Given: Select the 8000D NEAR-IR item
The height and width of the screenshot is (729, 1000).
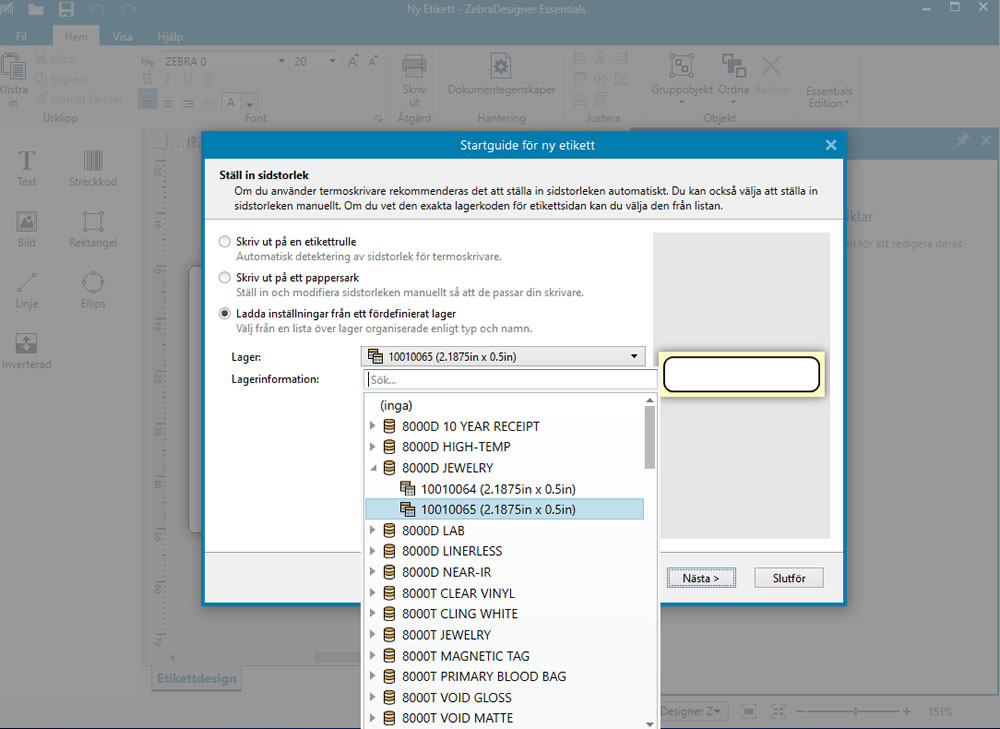Looking at the screenshot, I should click(446, 572).
